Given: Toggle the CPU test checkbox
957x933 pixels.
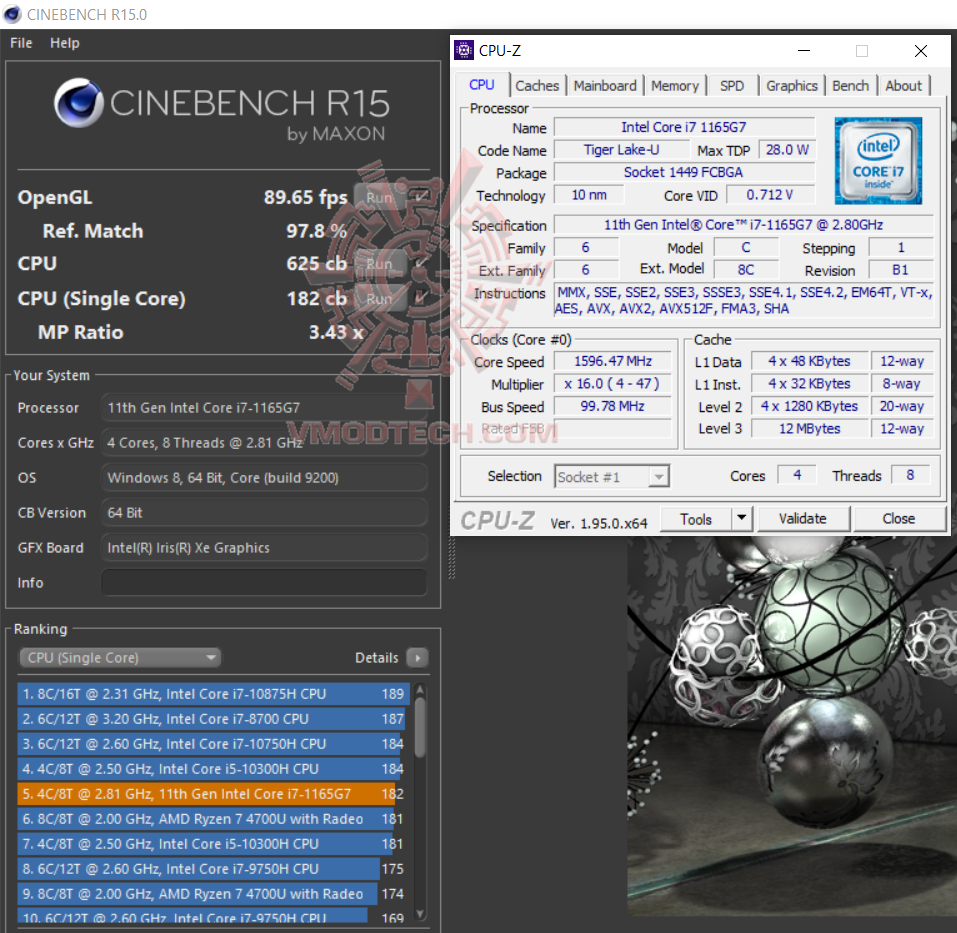Looking at the screenshot, I should (x=421, y=264).
